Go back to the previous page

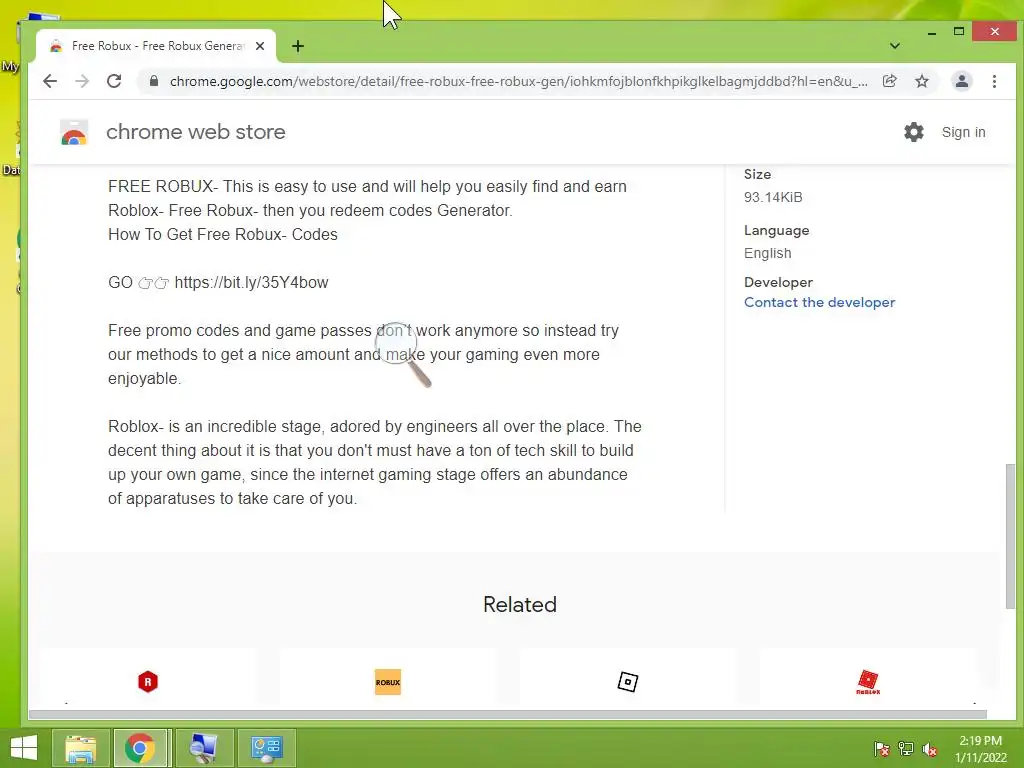pyautogui.click(x=50, y=81)
